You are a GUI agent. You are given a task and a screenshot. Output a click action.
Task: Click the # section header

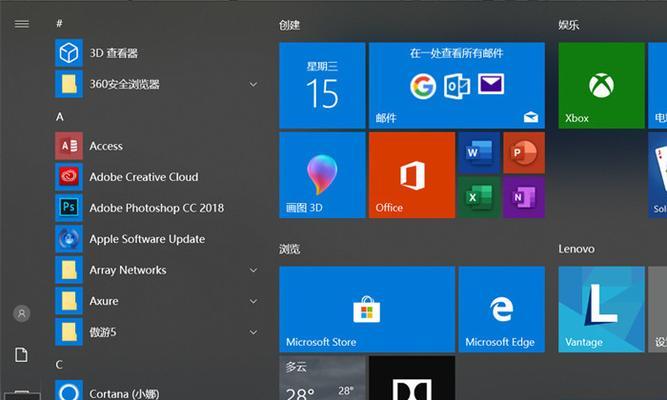pos(59,23)
